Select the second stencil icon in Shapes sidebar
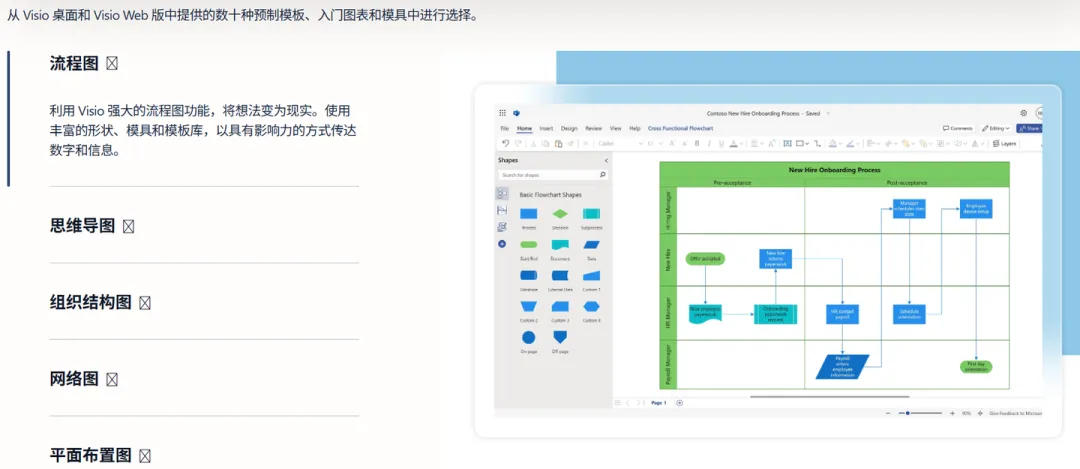The height and width of the screenshot is (469, 1080). click(501, 211)
